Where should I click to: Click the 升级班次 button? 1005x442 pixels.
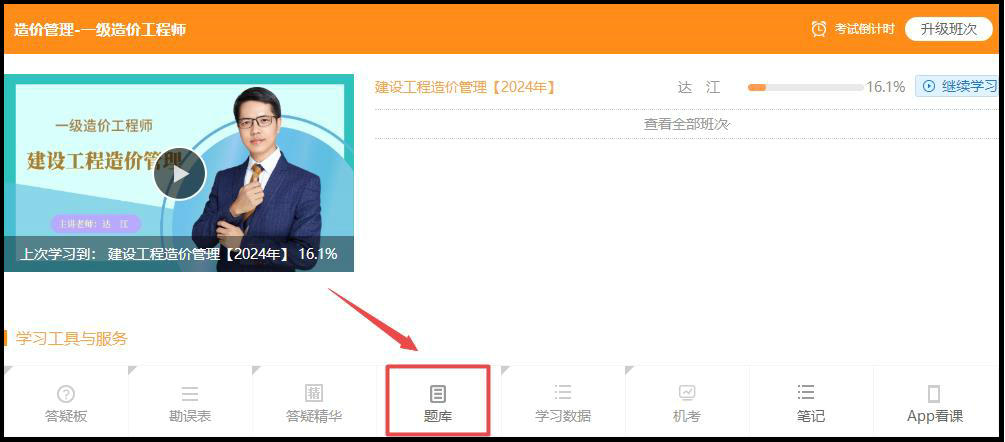pos(948,29)
